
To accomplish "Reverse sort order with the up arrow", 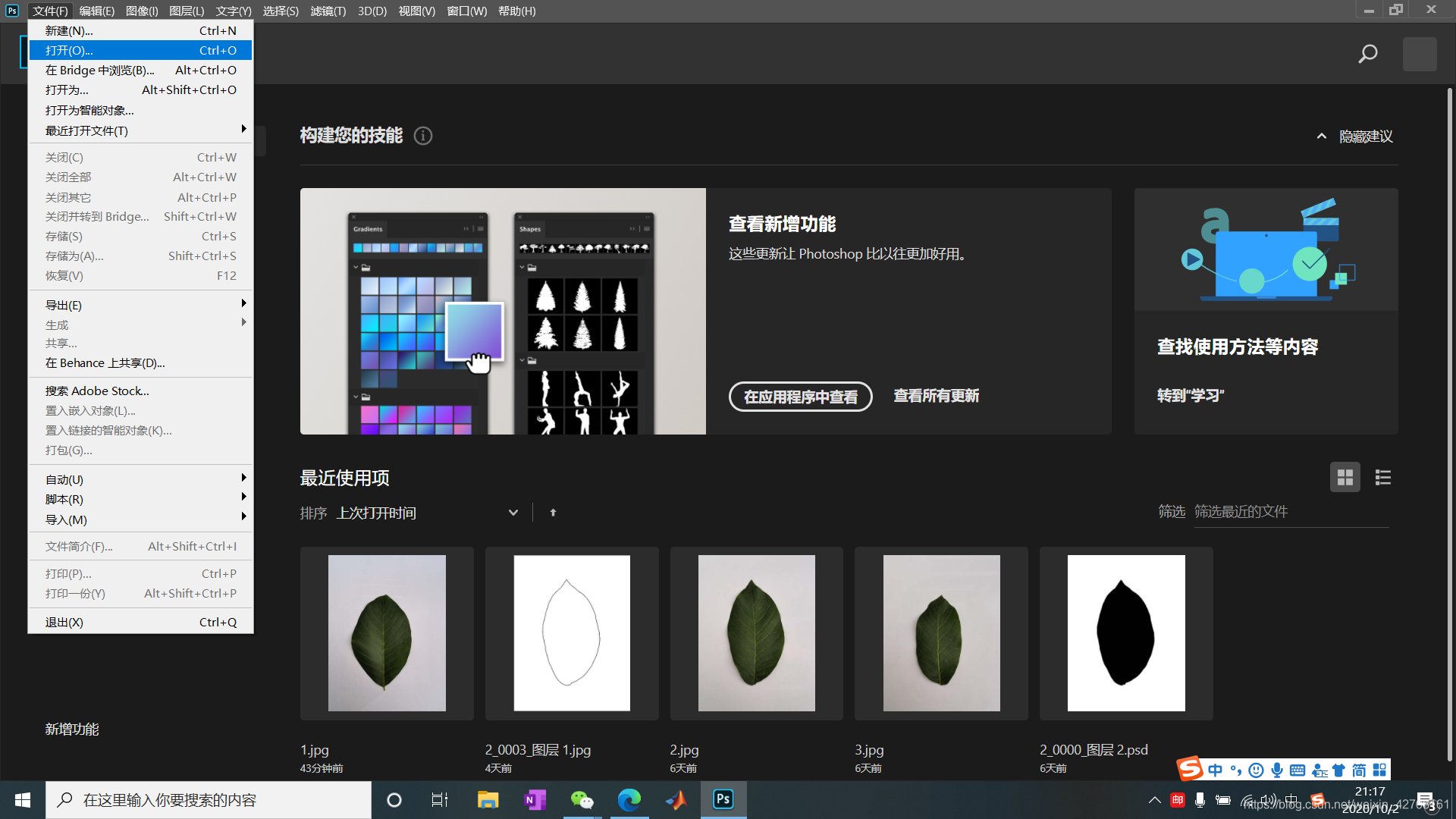I will pos(553,513).
